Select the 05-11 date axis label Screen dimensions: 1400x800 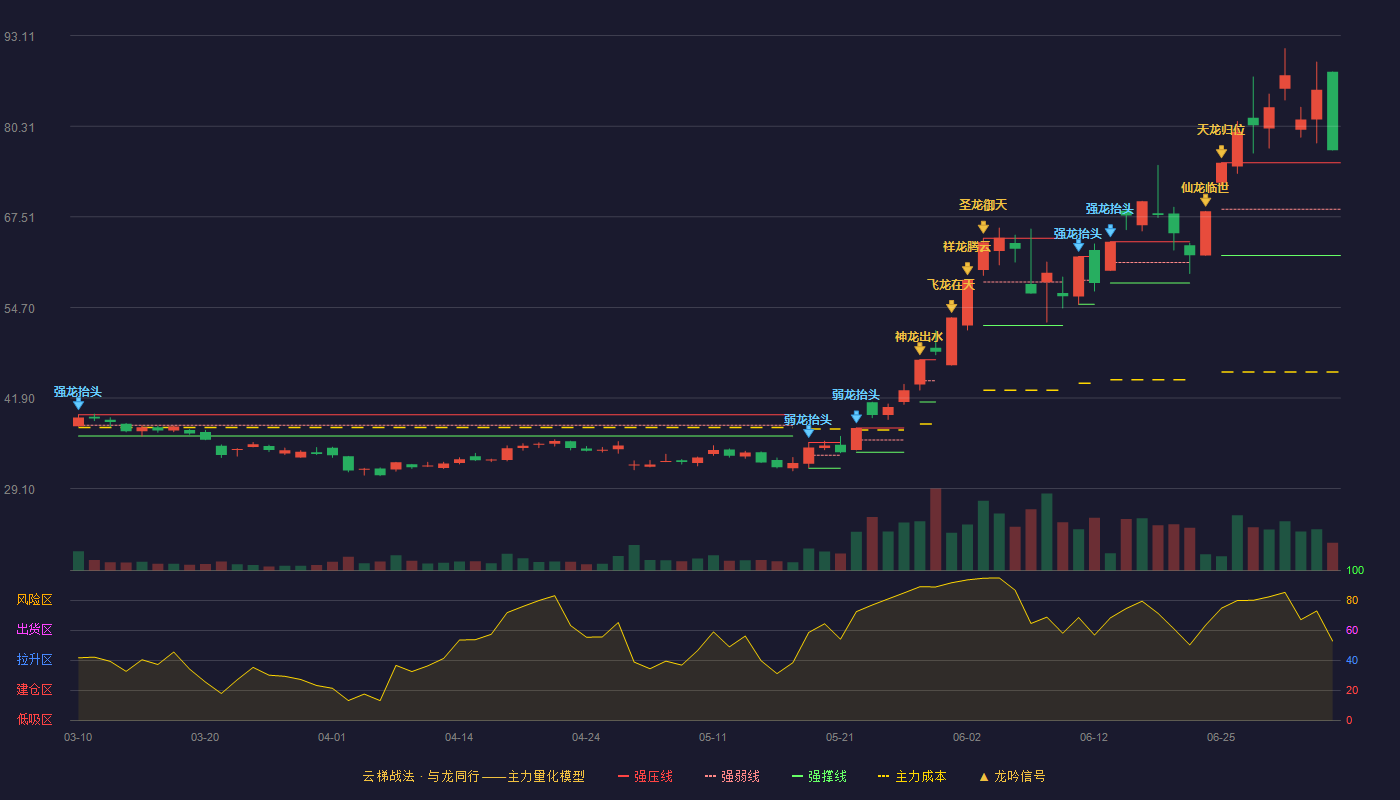coord(713,737)
